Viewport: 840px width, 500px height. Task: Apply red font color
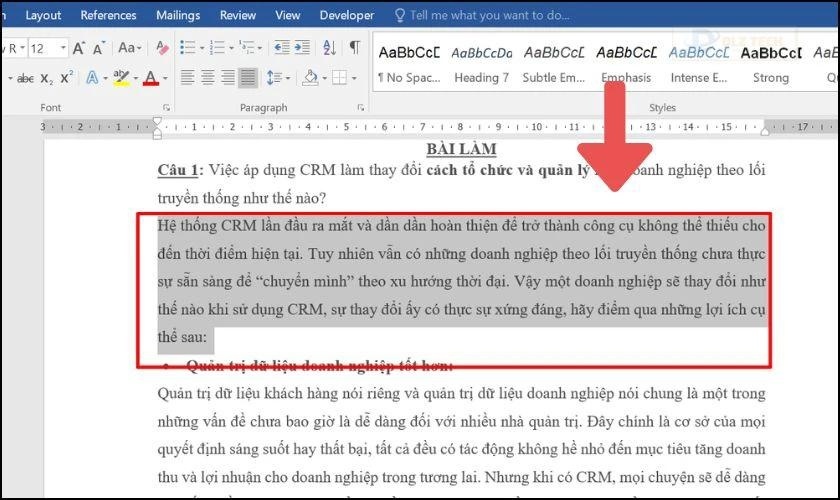click(x=151, y=78)
